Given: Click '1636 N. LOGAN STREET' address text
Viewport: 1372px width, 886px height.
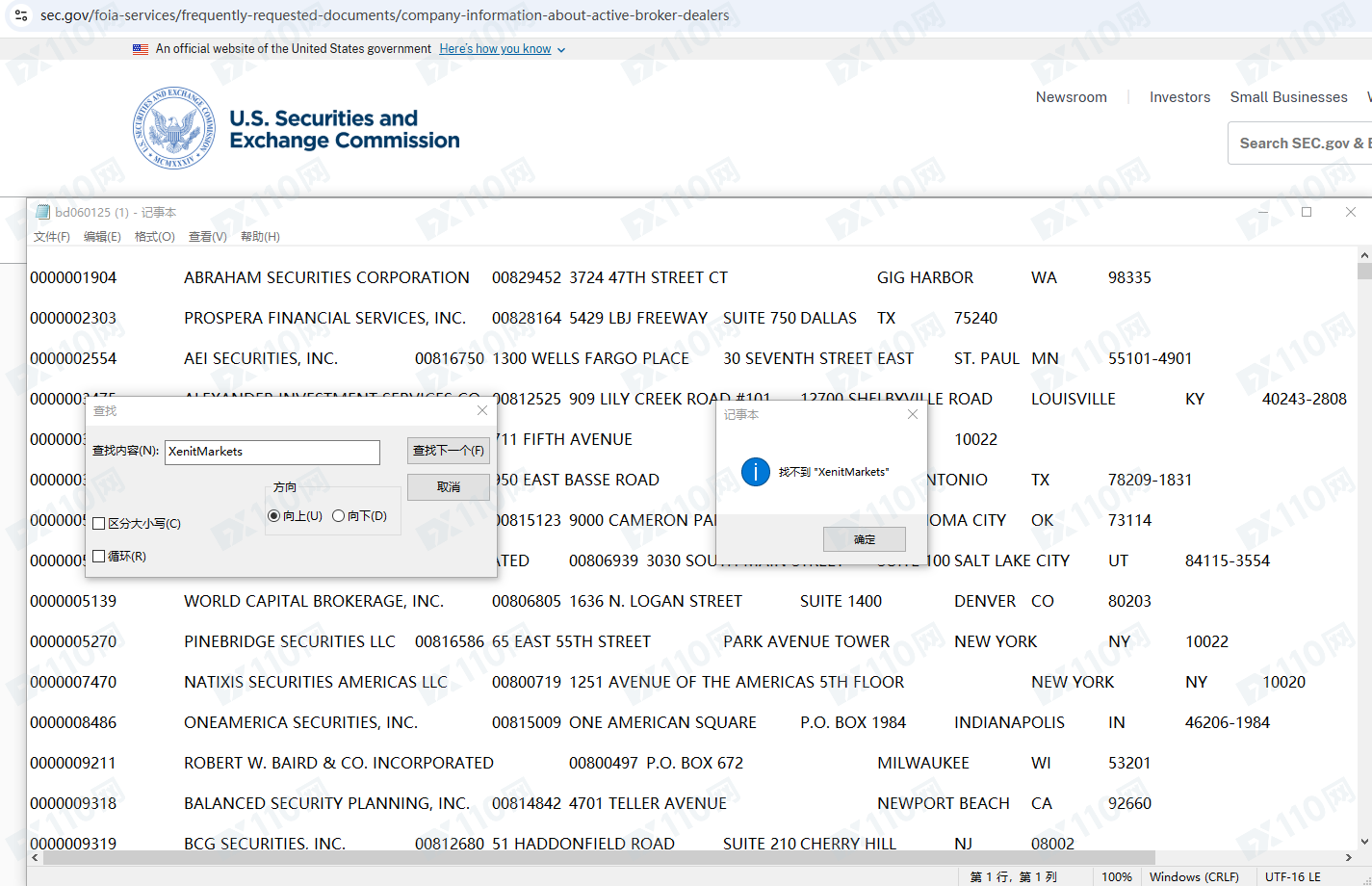Looking at the screenshot, I should click(x=656, y=601).
